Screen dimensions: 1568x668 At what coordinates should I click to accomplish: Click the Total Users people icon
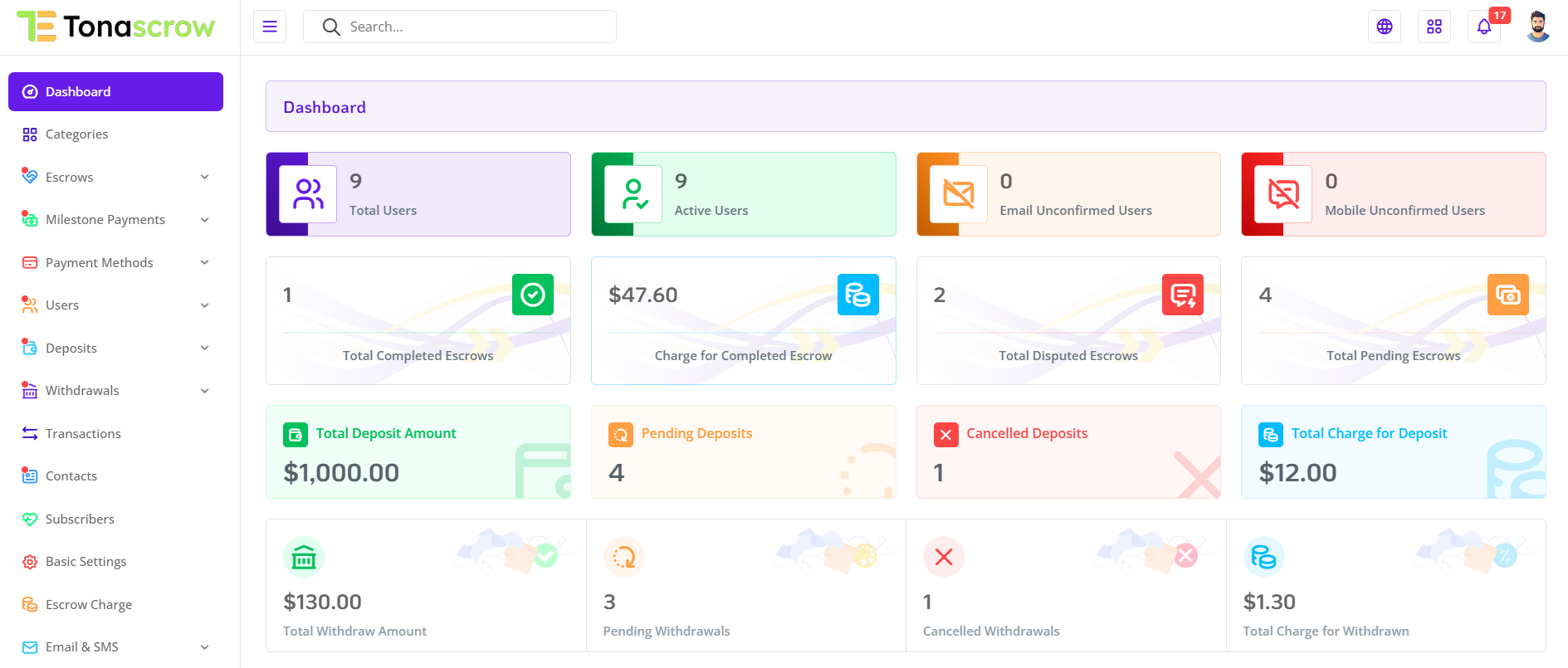[x=308, y=194]
